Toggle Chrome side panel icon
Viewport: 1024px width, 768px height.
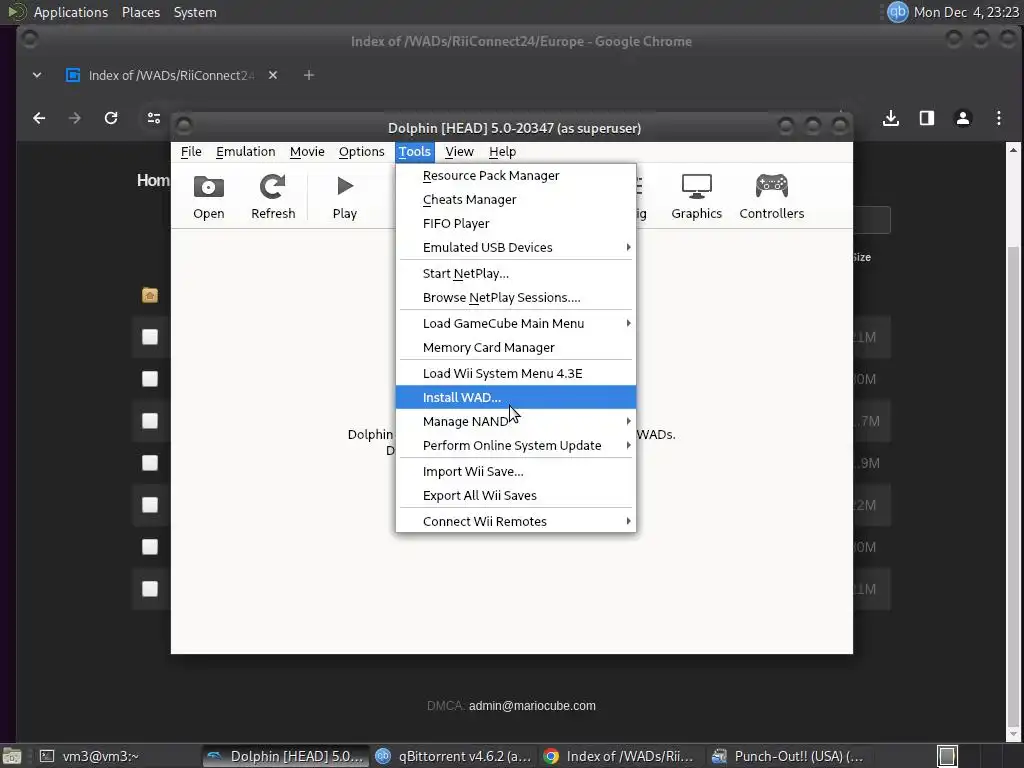(927, 118)
